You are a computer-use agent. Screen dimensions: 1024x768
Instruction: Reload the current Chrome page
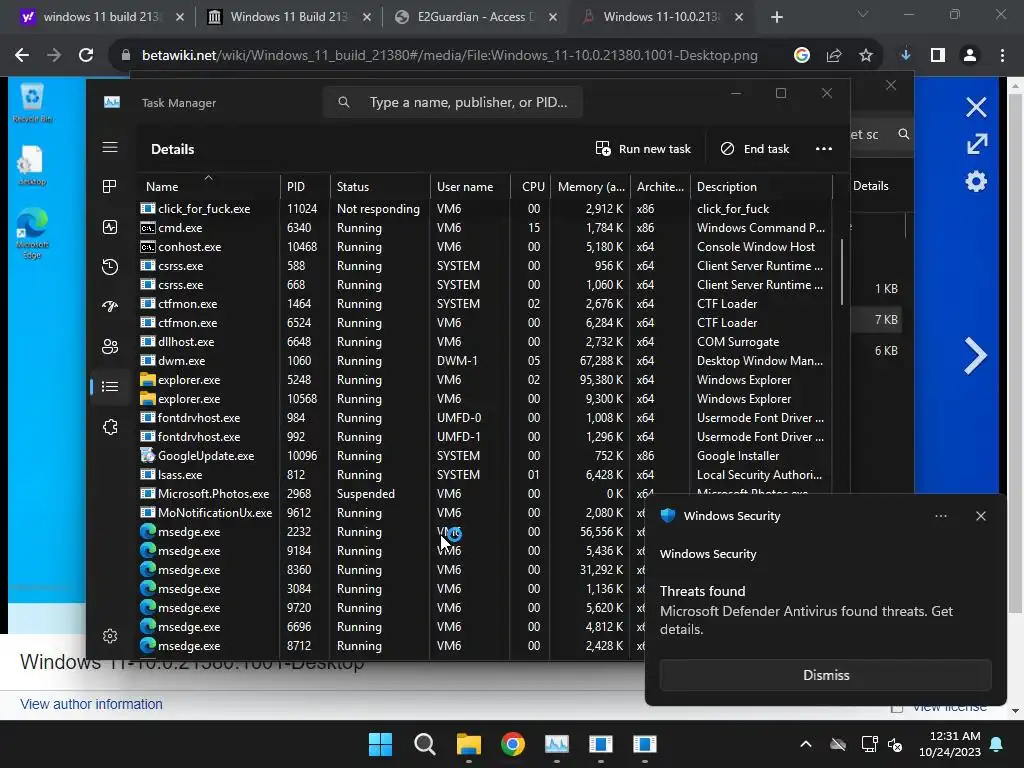point(86,56)
